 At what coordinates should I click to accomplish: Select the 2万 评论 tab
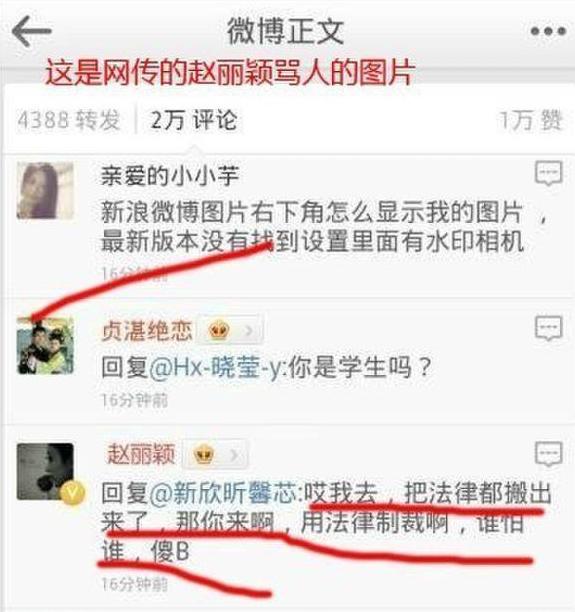(194, 120)
